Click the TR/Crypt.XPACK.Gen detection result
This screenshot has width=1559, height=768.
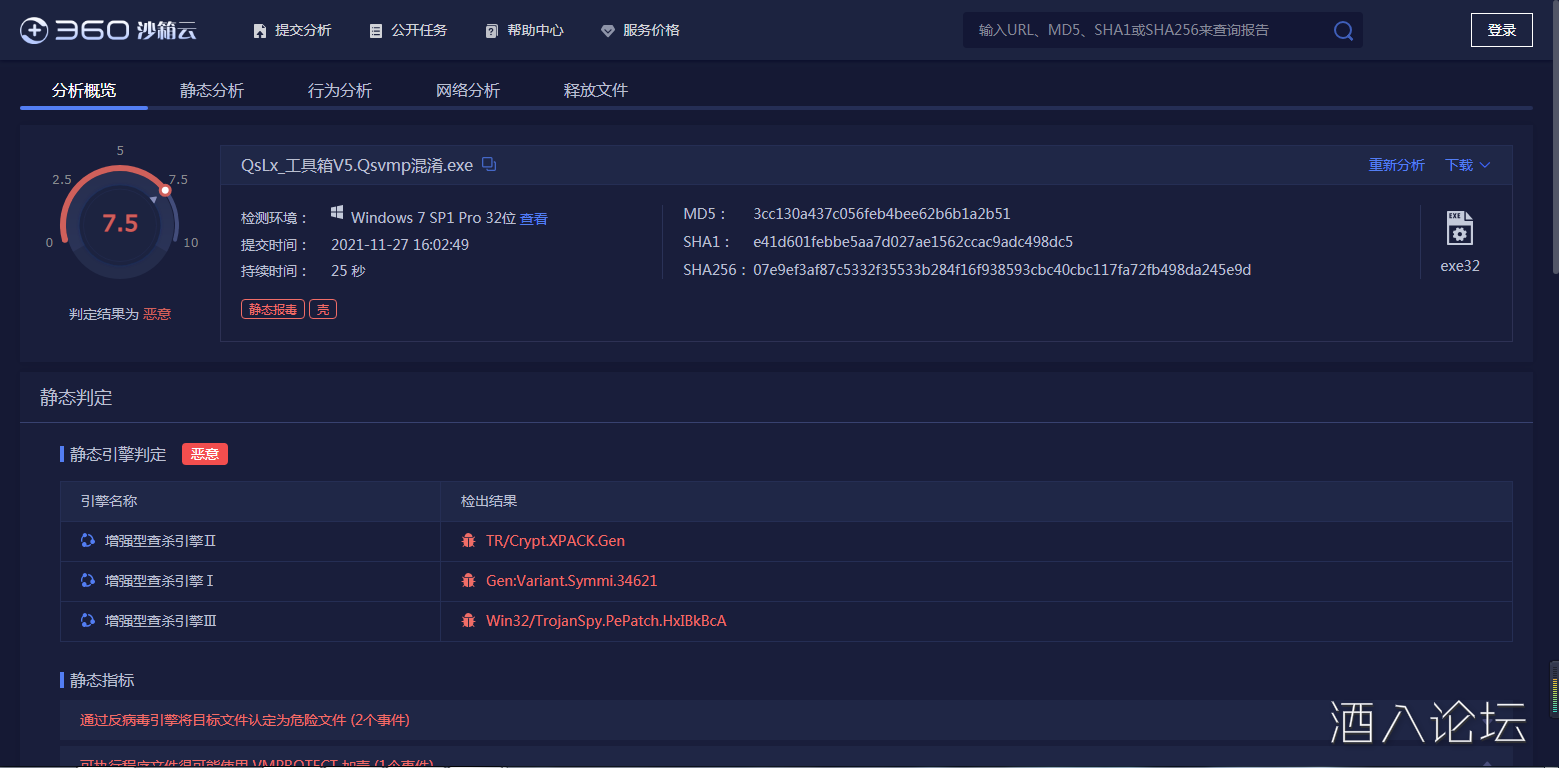coord(555,541)
